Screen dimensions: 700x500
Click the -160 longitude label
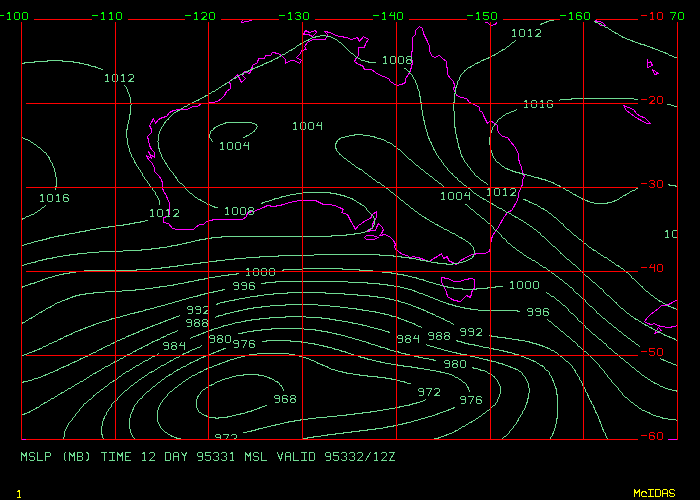[579, 16]
